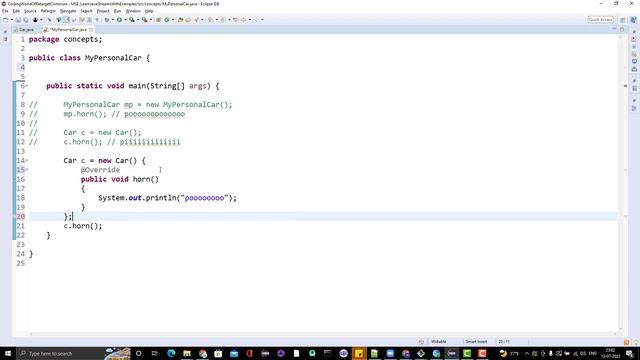Screen dimensions: 640x360
Task: Open the Source menu
Action: point(30,11)
